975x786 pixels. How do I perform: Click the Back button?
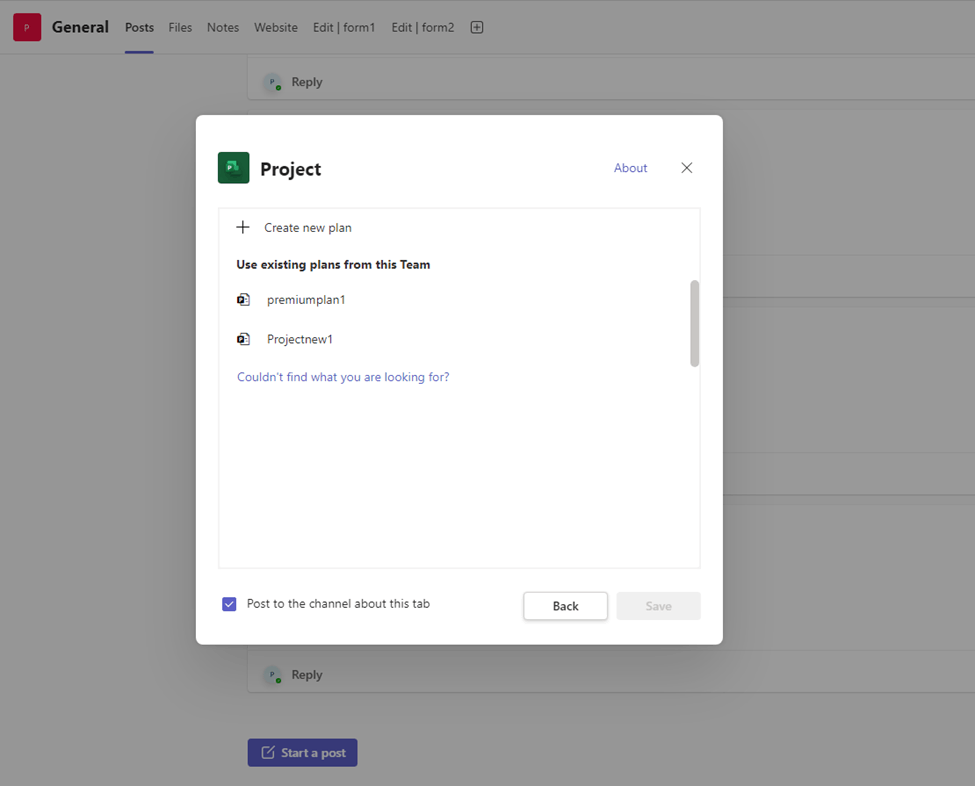(565, 606)
